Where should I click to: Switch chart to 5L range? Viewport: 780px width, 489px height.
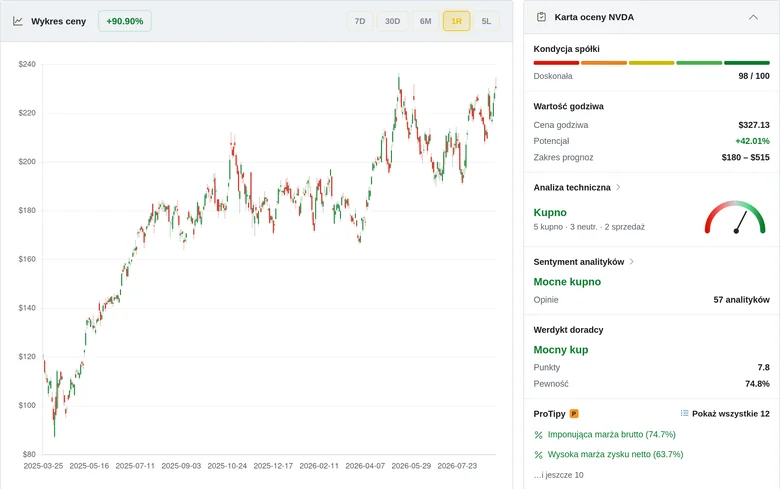(486, 21)
